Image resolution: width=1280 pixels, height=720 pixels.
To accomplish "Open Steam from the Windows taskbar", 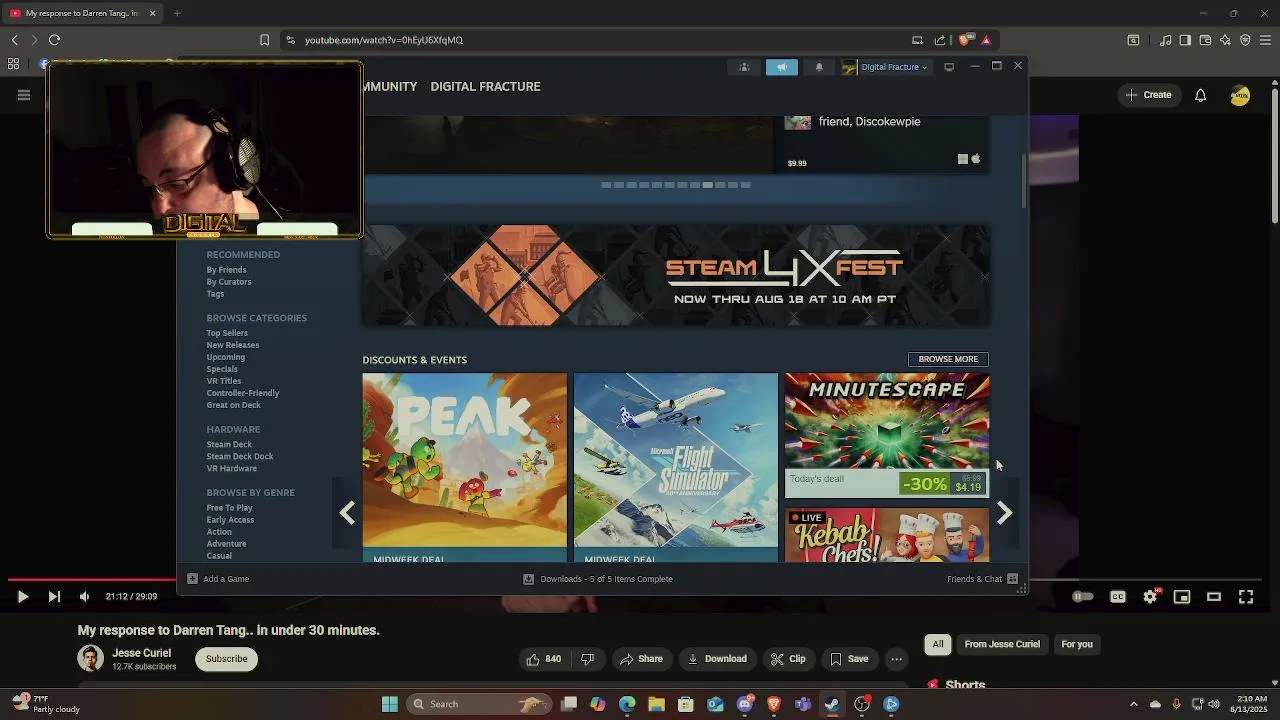I will (832, 704).
